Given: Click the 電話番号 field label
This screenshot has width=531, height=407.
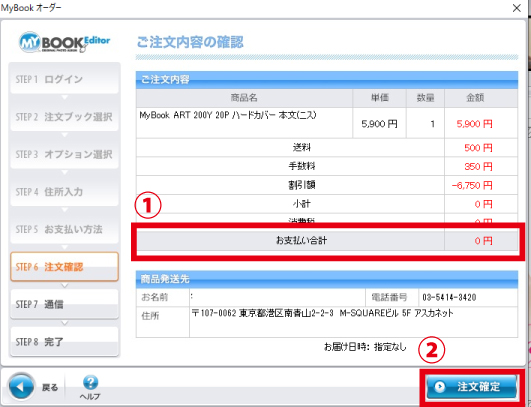Looking at the screenshot, I should 389,297.
